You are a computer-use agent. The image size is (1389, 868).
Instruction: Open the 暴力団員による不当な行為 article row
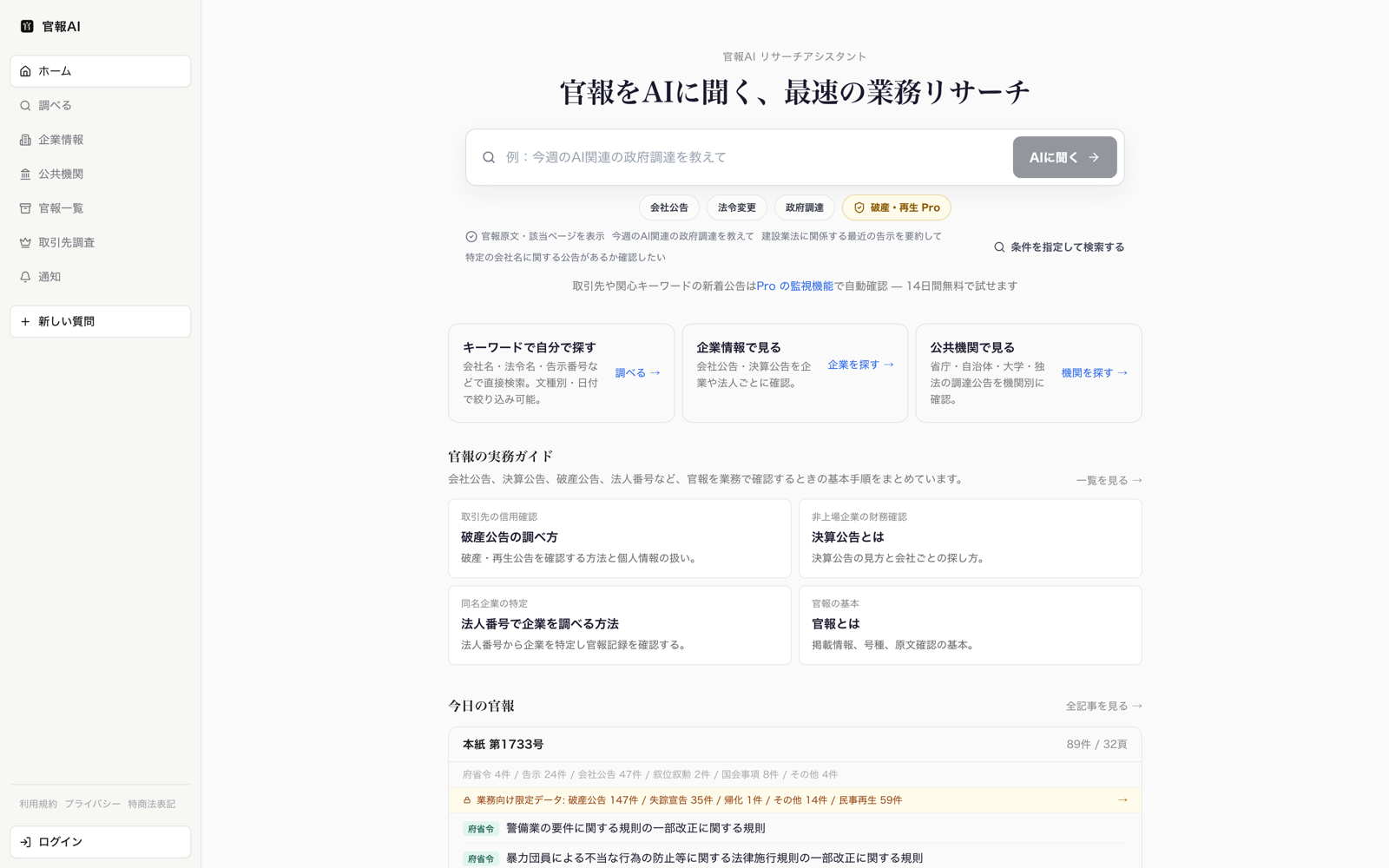(795, 858)
